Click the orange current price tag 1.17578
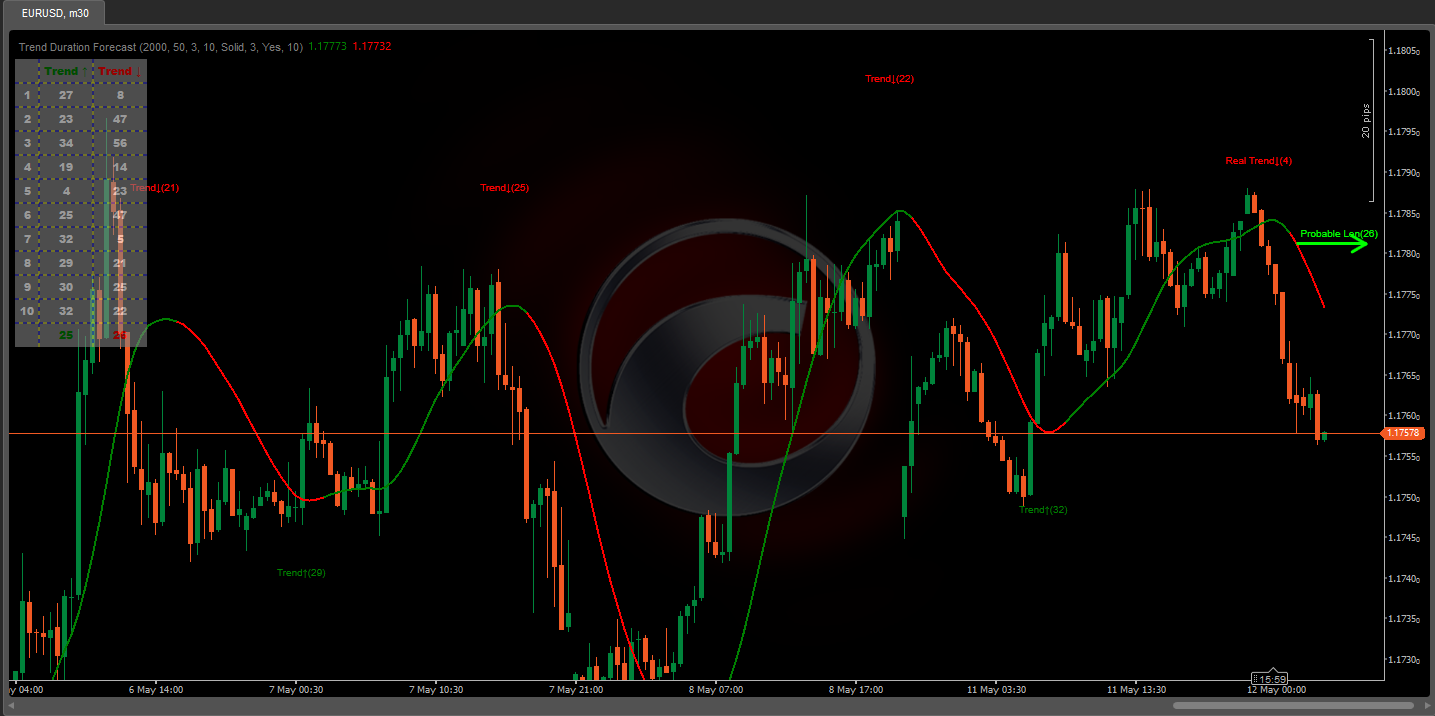1435x716 pixels. [x=1404, y=433]
